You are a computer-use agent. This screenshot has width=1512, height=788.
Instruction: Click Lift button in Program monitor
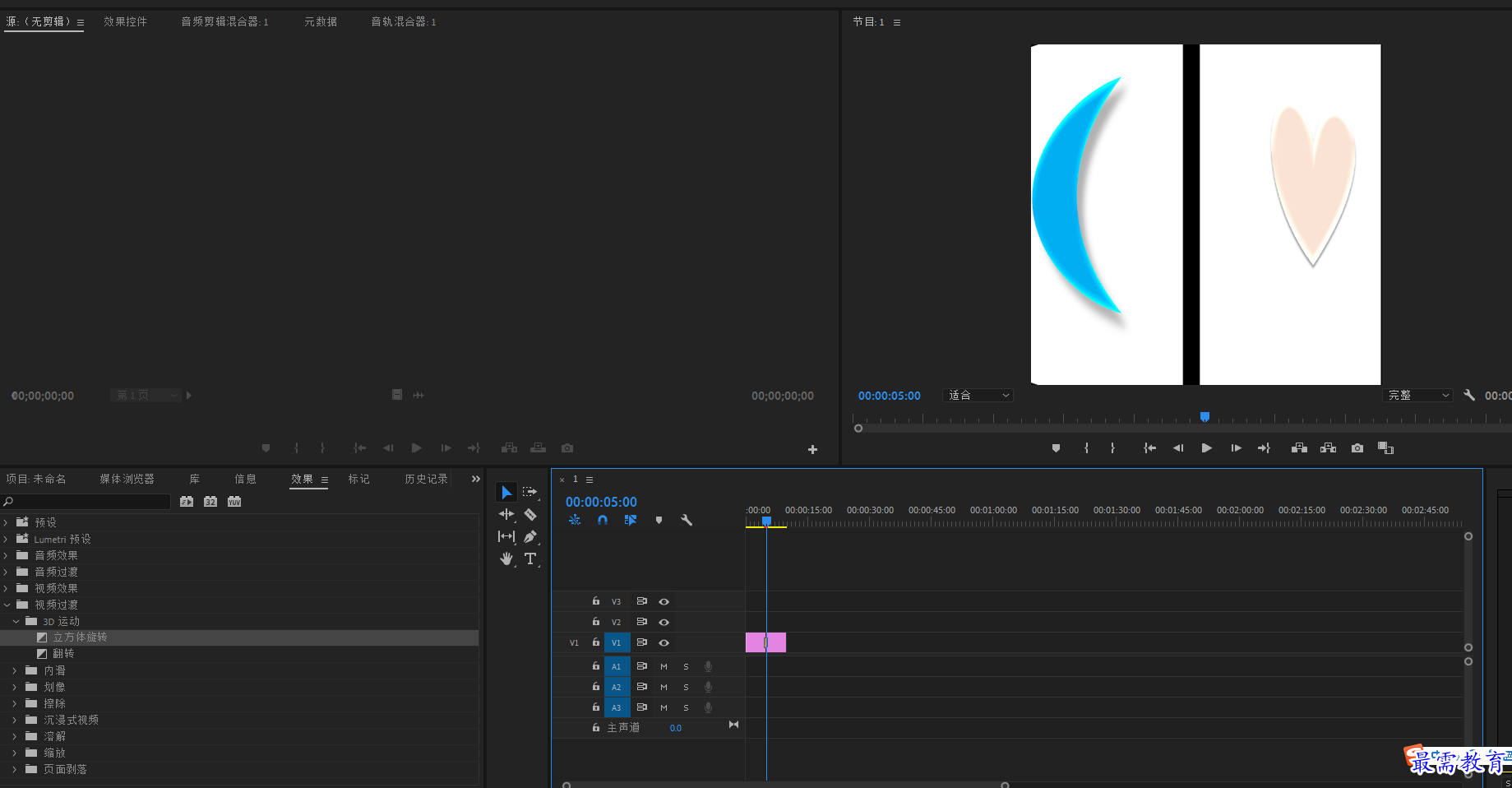click(x=1299, y=448)
